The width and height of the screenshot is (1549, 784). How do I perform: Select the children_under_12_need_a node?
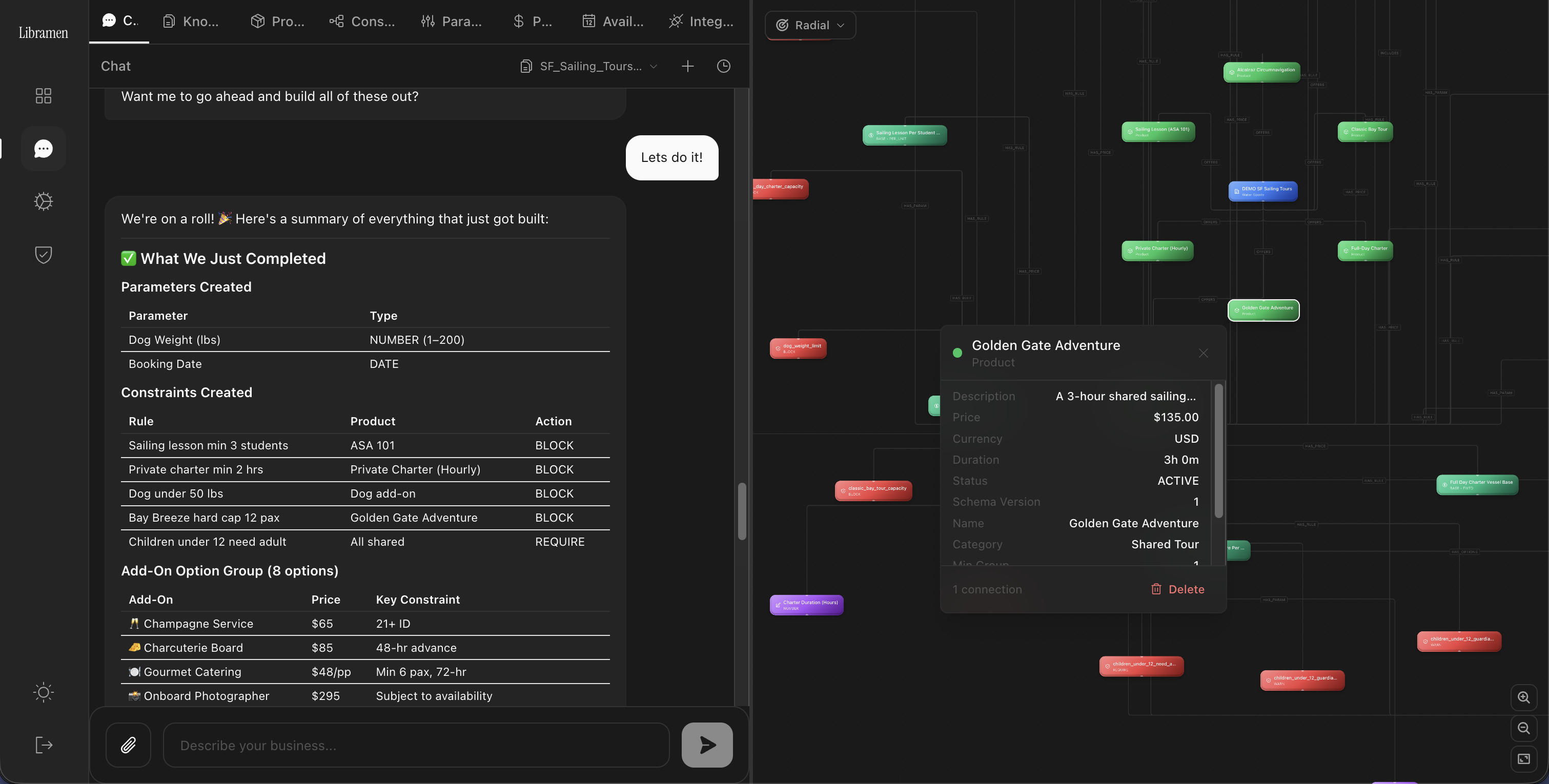(1142, 666)
